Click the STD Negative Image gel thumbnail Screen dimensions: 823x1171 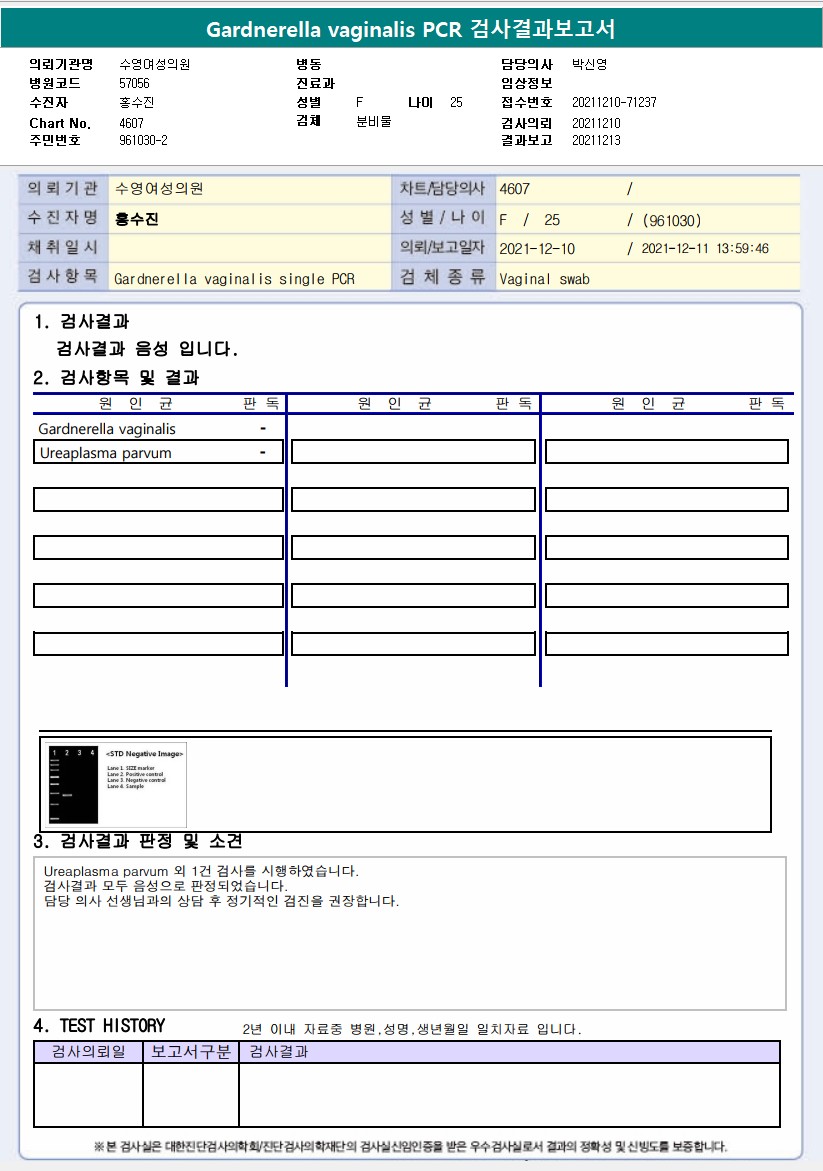114,783
